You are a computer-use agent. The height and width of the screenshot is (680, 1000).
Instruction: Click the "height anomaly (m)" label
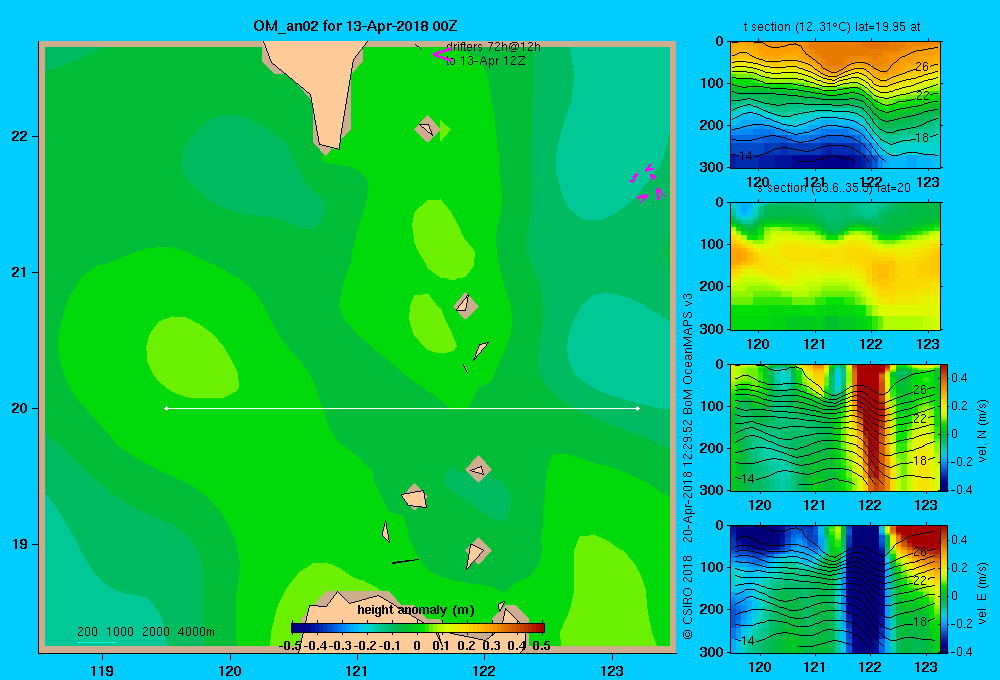pos(416,610)
